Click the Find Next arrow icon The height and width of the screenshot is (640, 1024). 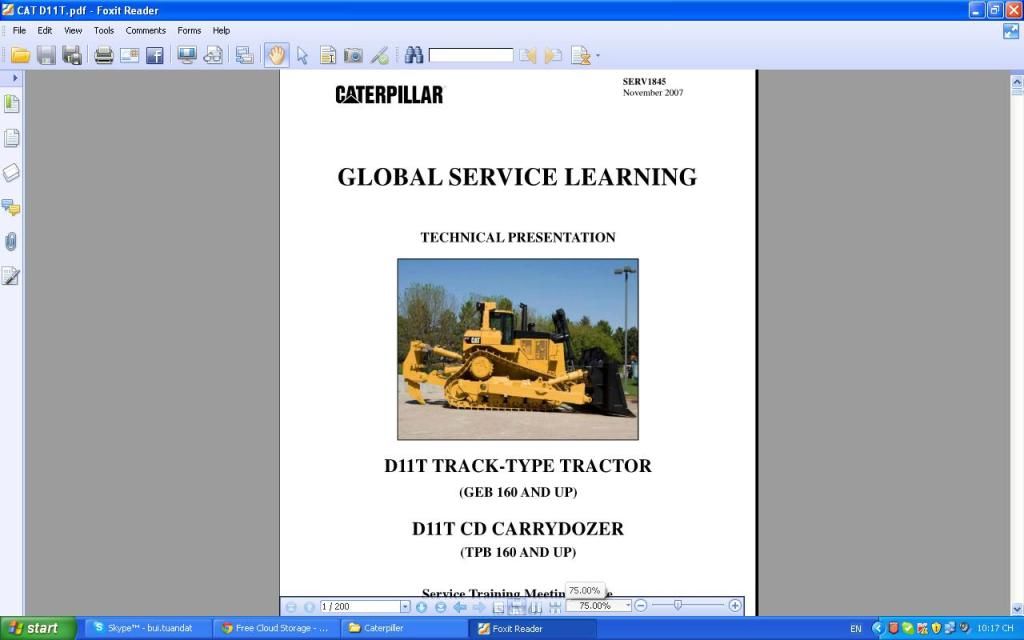pos(553,56)
